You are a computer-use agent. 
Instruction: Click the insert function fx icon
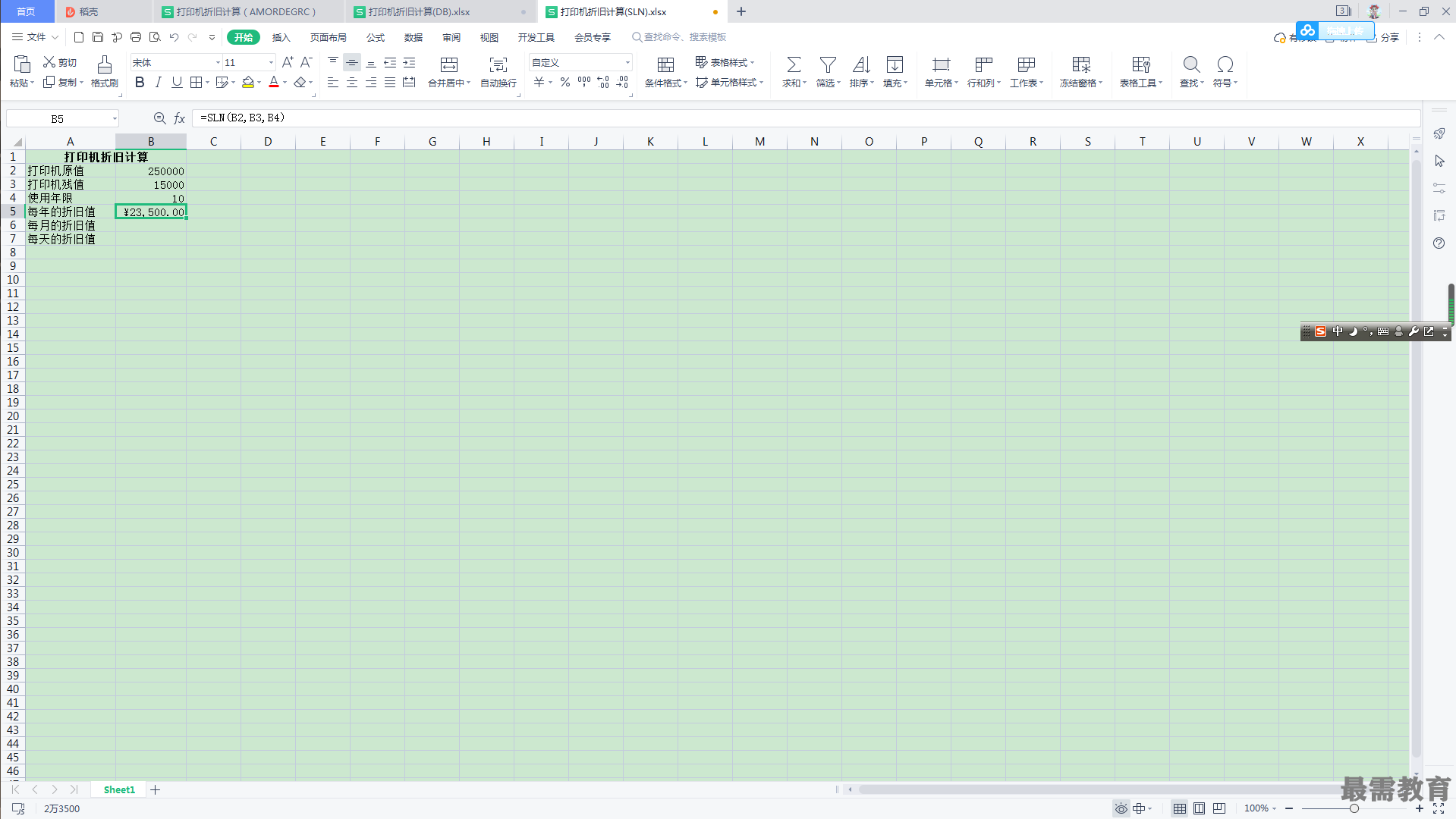[x=180, y=118]
